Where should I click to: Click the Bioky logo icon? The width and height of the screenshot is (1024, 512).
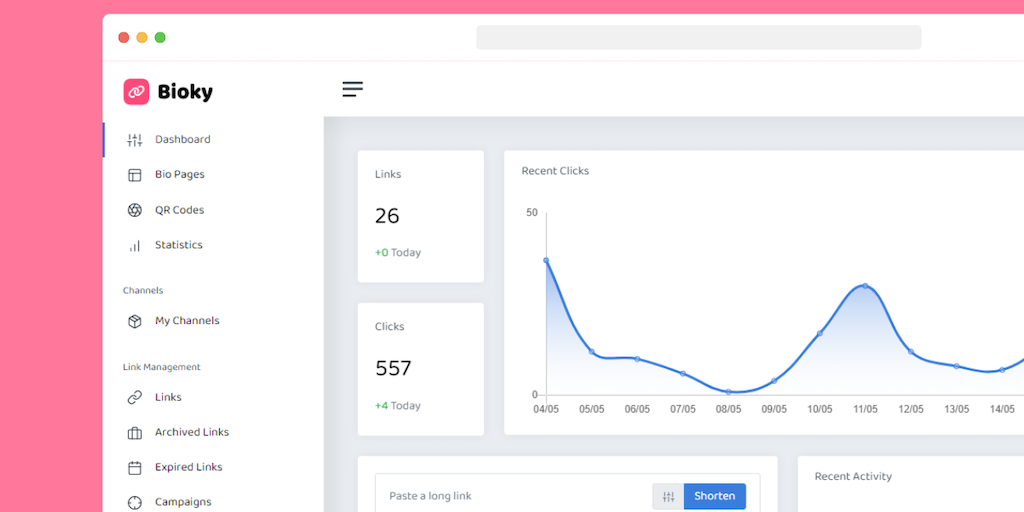[x=136, y=92]
